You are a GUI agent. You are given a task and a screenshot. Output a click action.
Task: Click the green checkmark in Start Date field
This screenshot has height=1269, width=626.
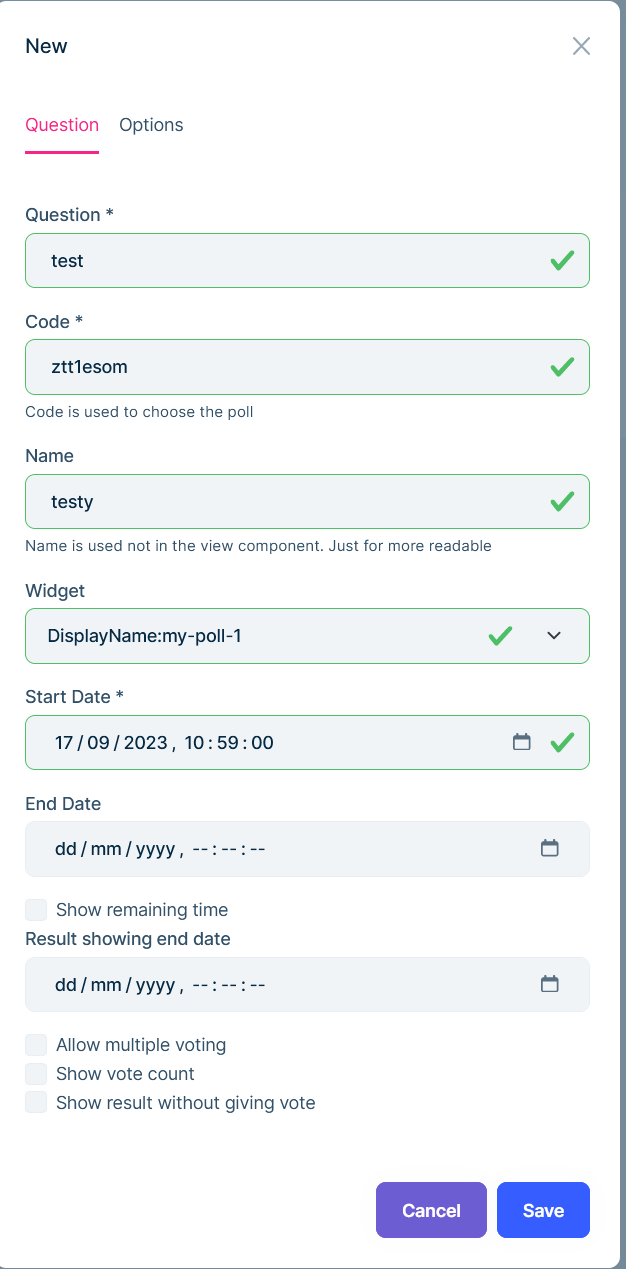[562, 742]
